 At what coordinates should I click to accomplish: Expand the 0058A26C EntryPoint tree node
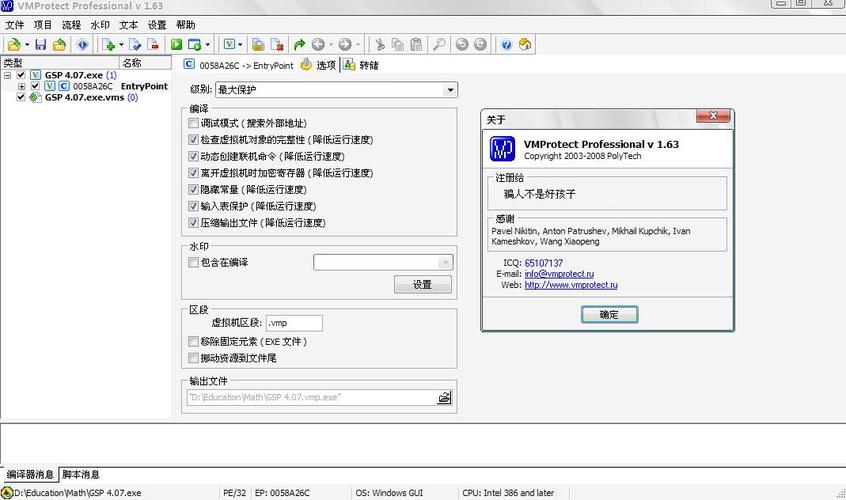point(22,86)
